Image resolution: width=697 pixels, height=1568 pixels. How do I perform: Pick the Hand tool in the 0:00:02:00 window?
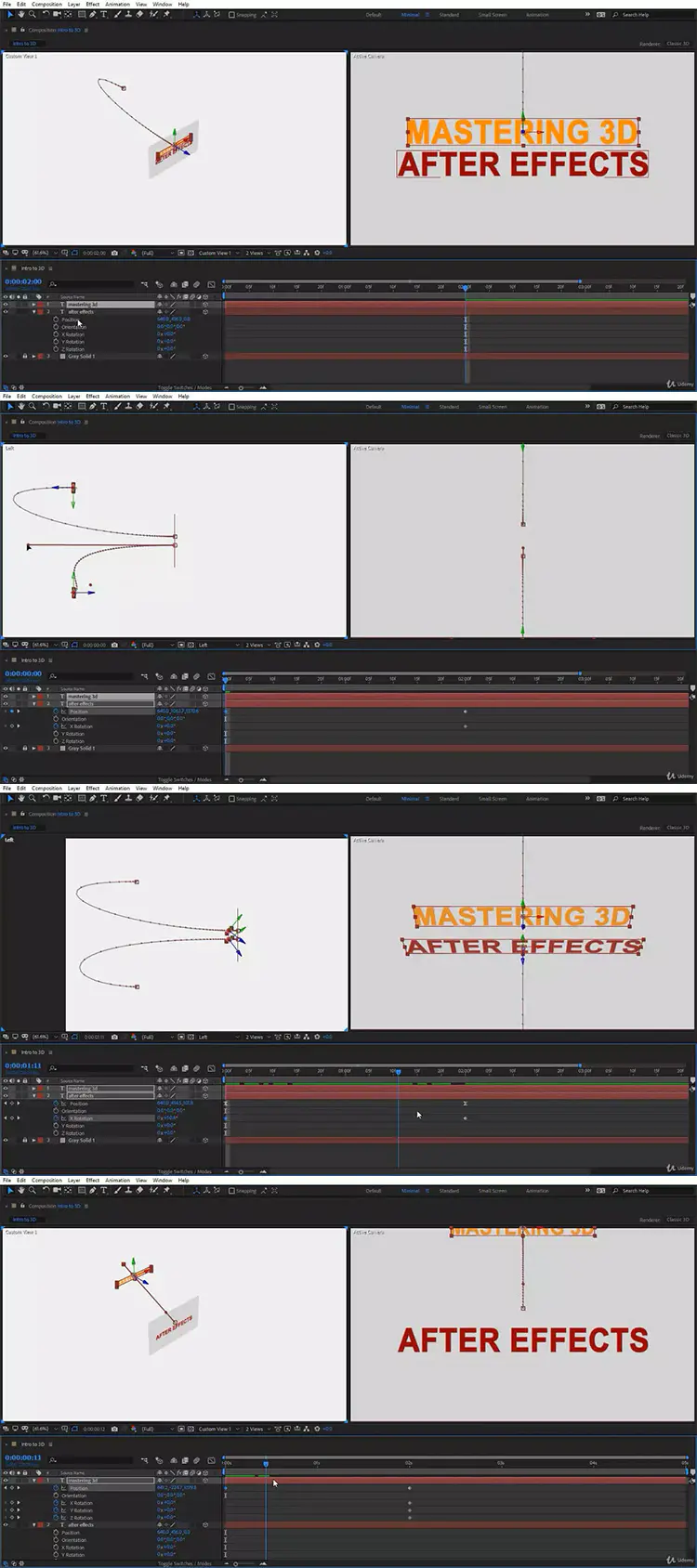(x=20, y=15)
